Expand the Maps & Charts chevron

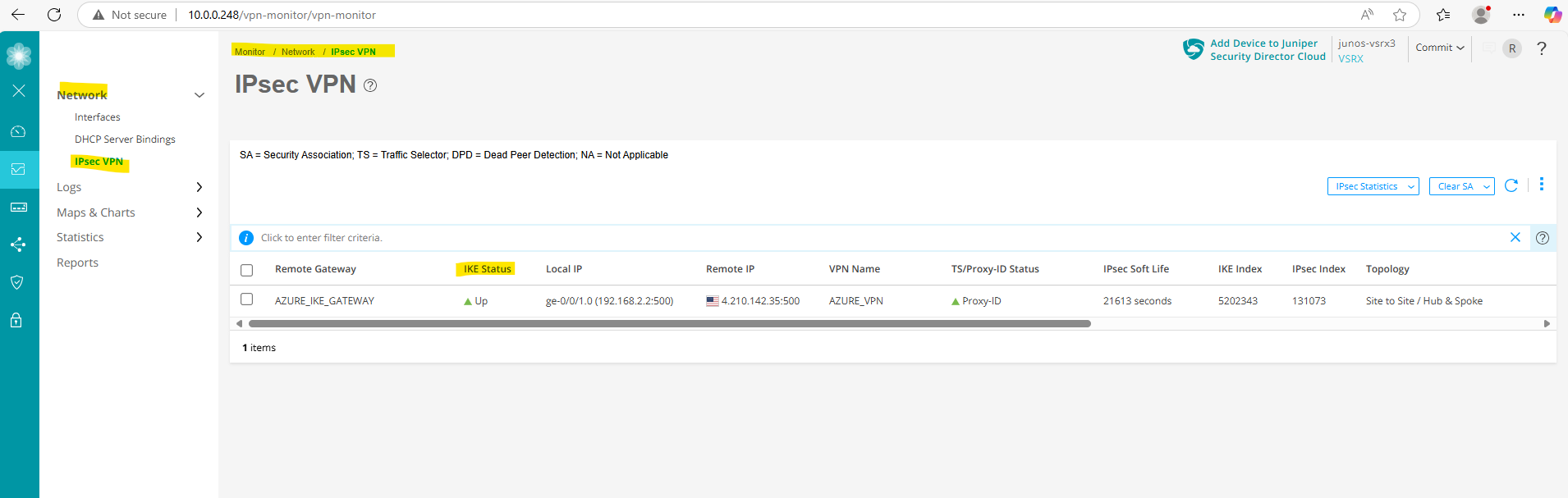tap(199, 212)
